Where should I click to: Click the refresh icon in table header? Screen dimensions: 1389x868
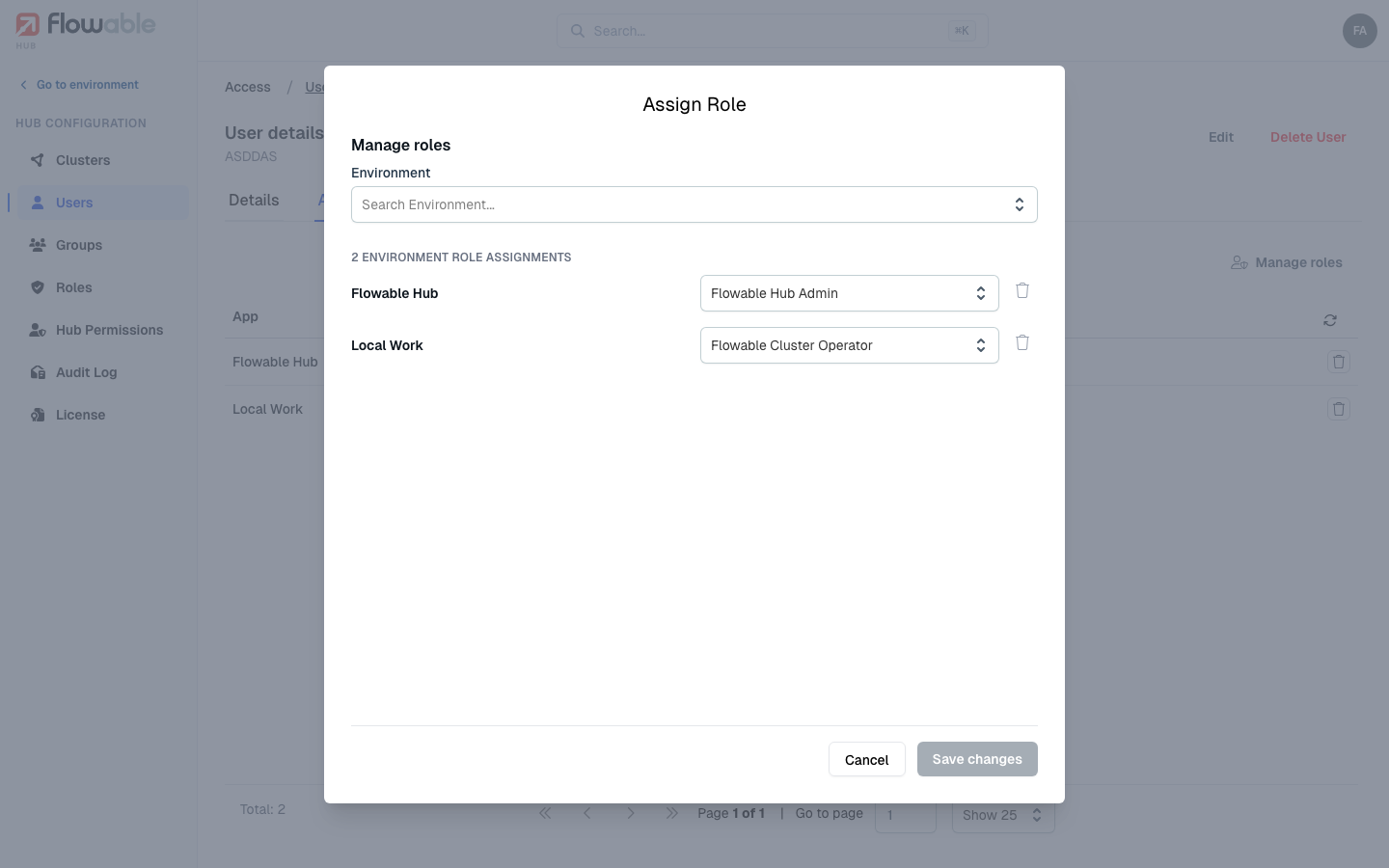click(x=1330, y=320)
